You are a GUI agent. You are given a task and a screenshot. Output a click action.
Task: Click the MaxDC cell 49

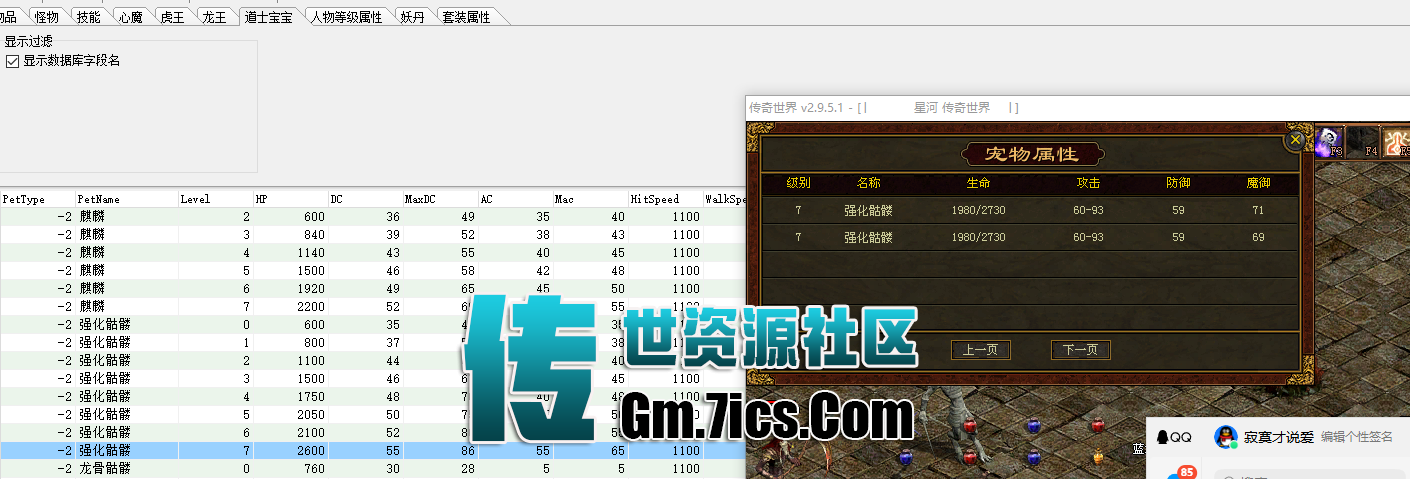441,216
